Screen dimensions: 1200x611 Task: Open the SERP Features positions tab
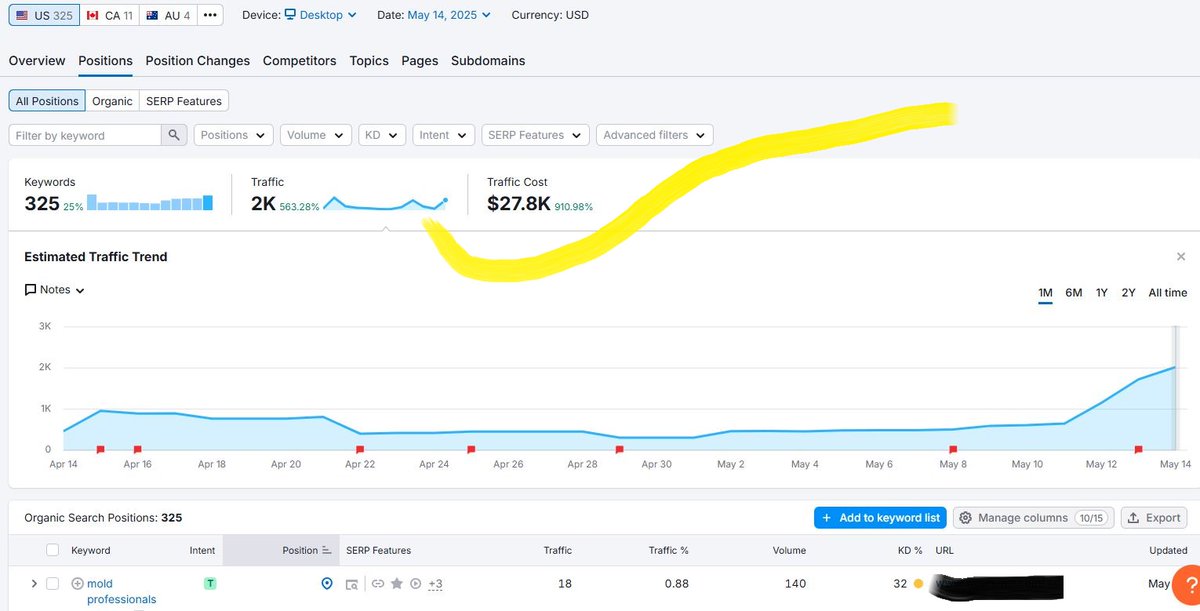pos(184,100)
